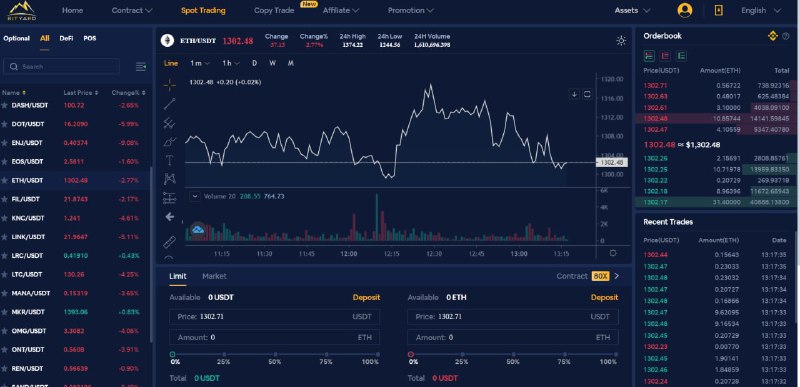Favorite the ENJ/USDT pair star
Viewport: 800px width, 387px height.
tap(5, 143)
